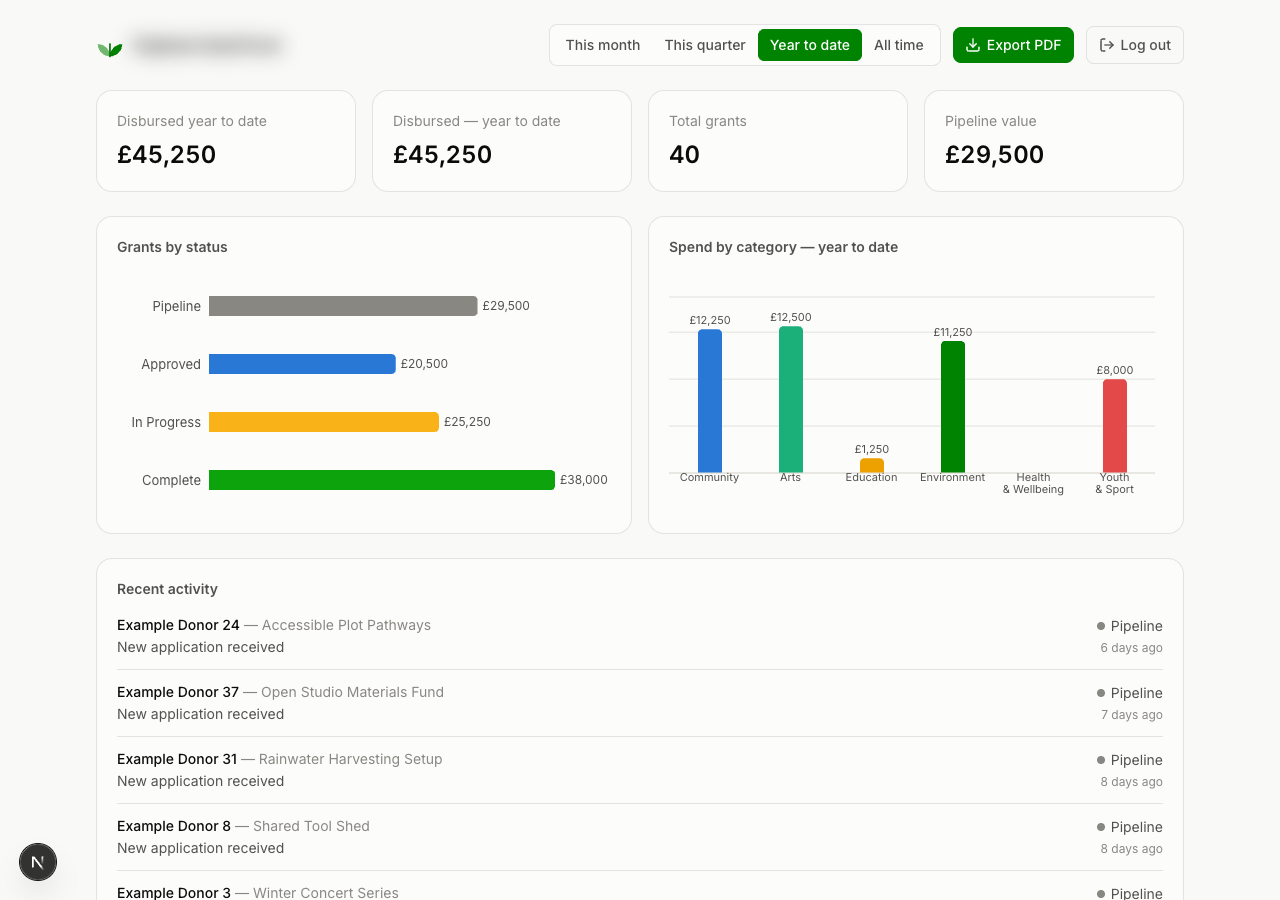Image resolution: width=1280 pixels, height=900 pixels.
Task: Click the £25,250 In Progress label
Action: coord(467,422)
